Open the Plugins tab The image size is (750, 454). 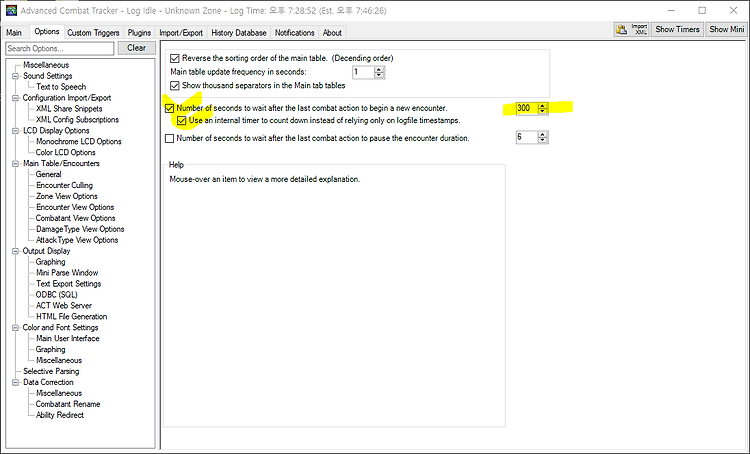[139, 33]
